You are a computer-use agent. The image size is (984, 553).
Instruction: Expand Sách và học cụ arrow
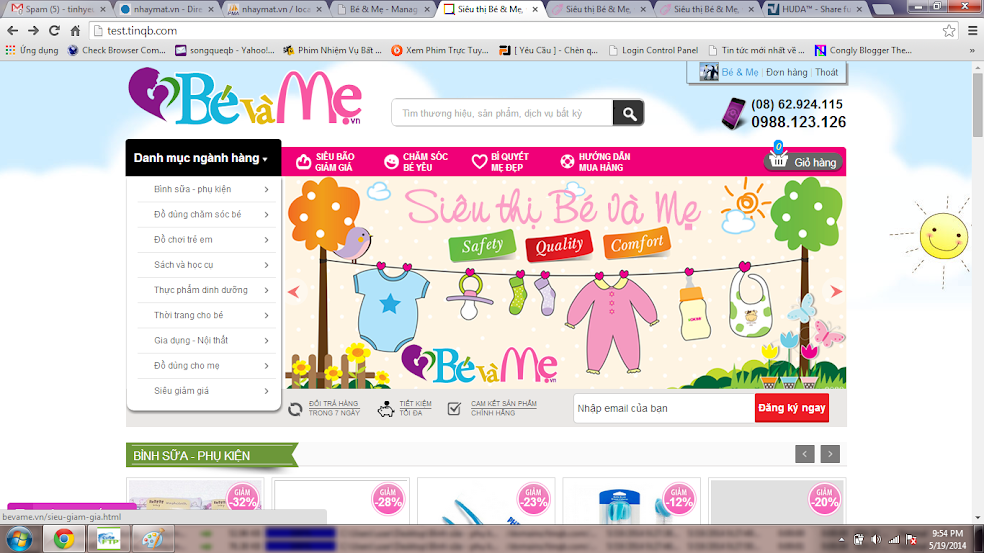[x=267, y=265]
